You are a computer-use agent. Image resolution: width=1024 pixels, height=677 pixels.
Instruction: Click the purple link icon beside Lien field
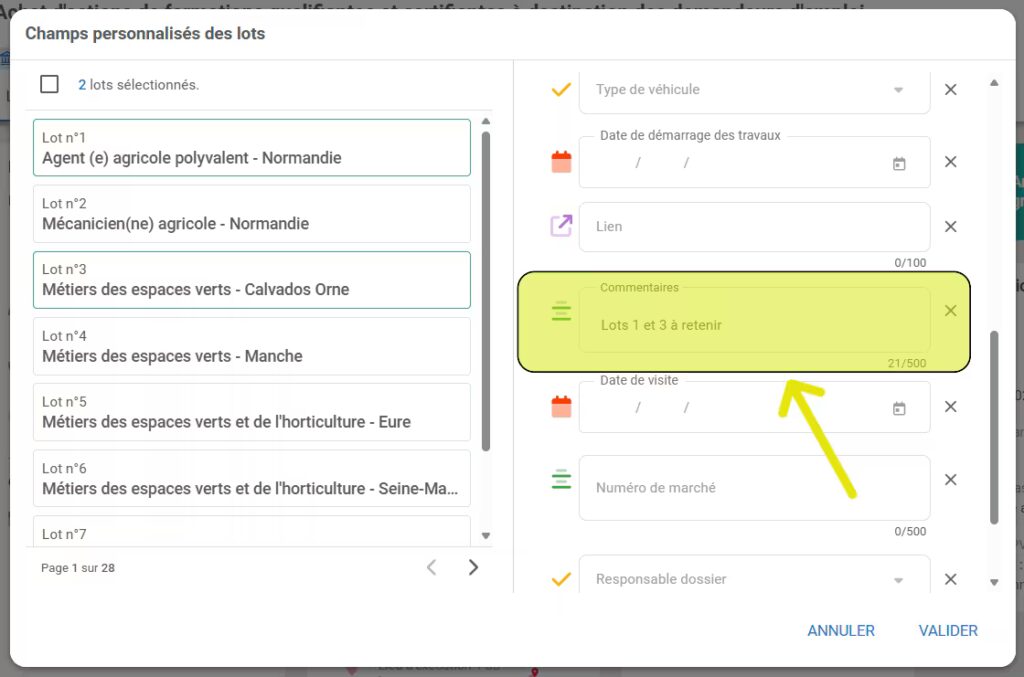coord(560,226)
